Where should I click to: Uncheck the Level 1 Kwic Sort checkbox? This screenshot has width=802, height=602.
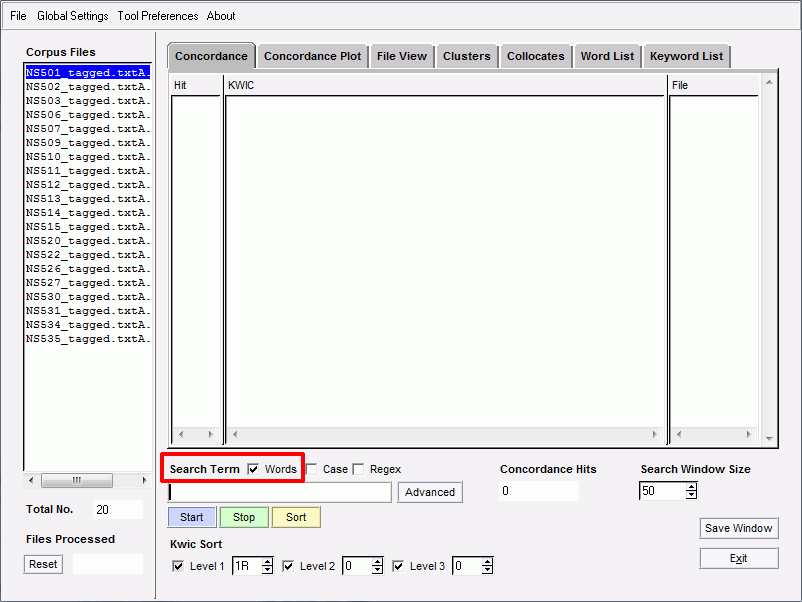click(x=179, y=566)
